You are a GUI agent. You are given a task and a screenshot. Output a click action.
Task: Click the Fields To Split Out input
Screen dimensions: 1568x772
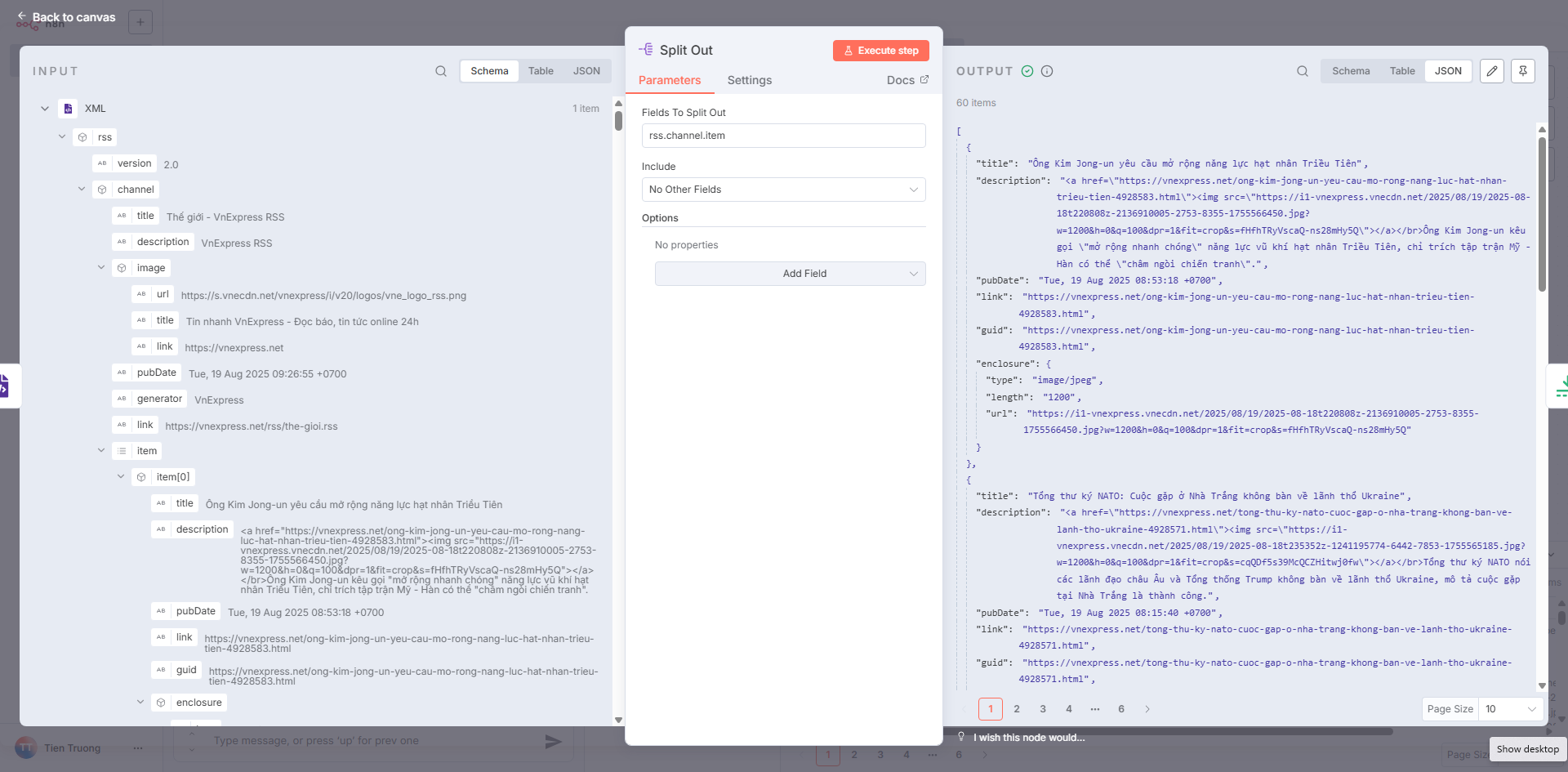783,136
